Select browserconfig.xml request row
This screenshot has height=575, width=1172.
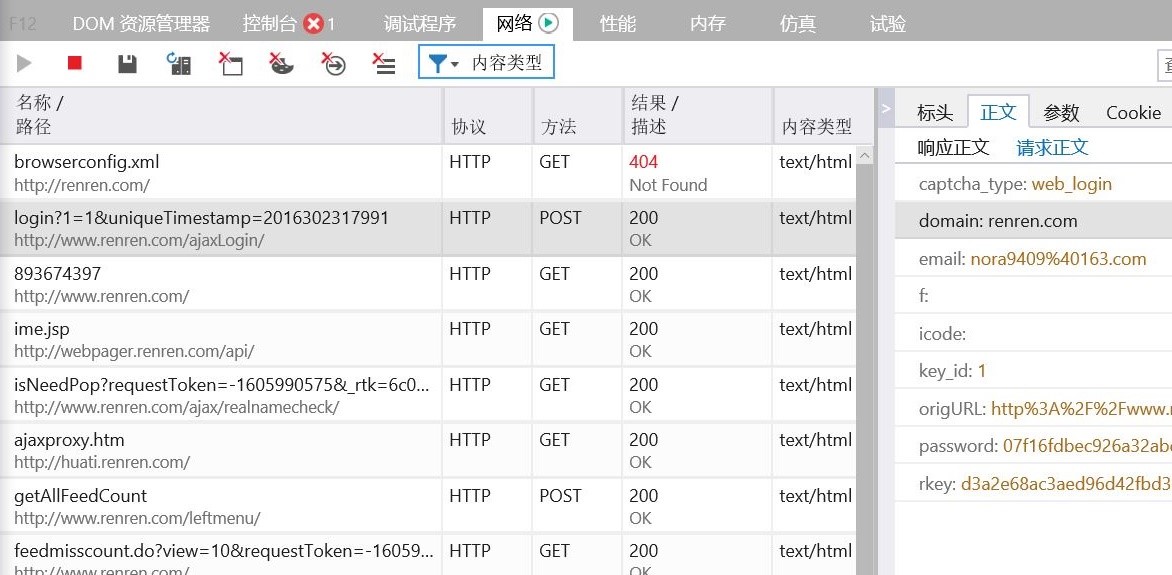coord(428,173)
